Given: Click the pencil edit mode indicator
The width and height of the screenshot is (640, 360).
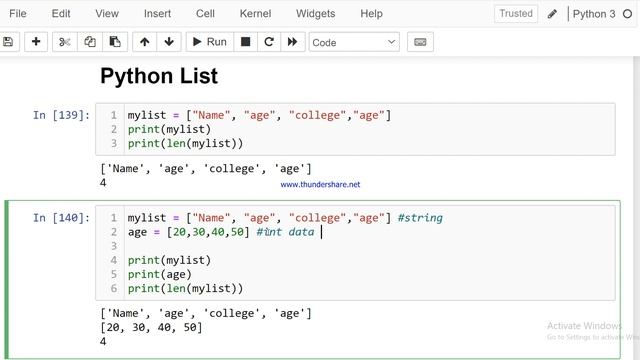Looking at the screenshot, I should pos(552,14).
